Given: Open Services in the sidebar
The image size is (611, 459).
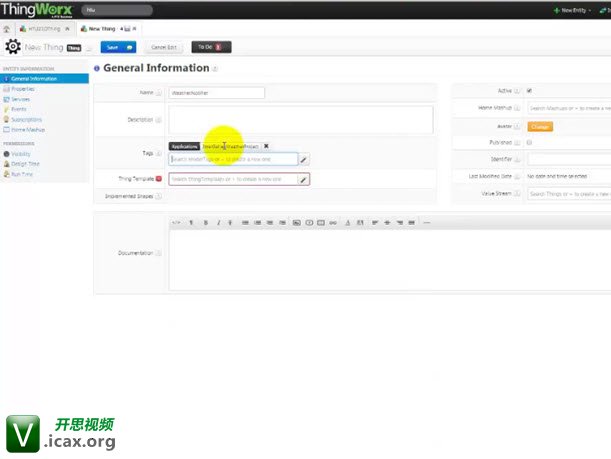Looking at the screenshot, I should (x=20, y=99).
